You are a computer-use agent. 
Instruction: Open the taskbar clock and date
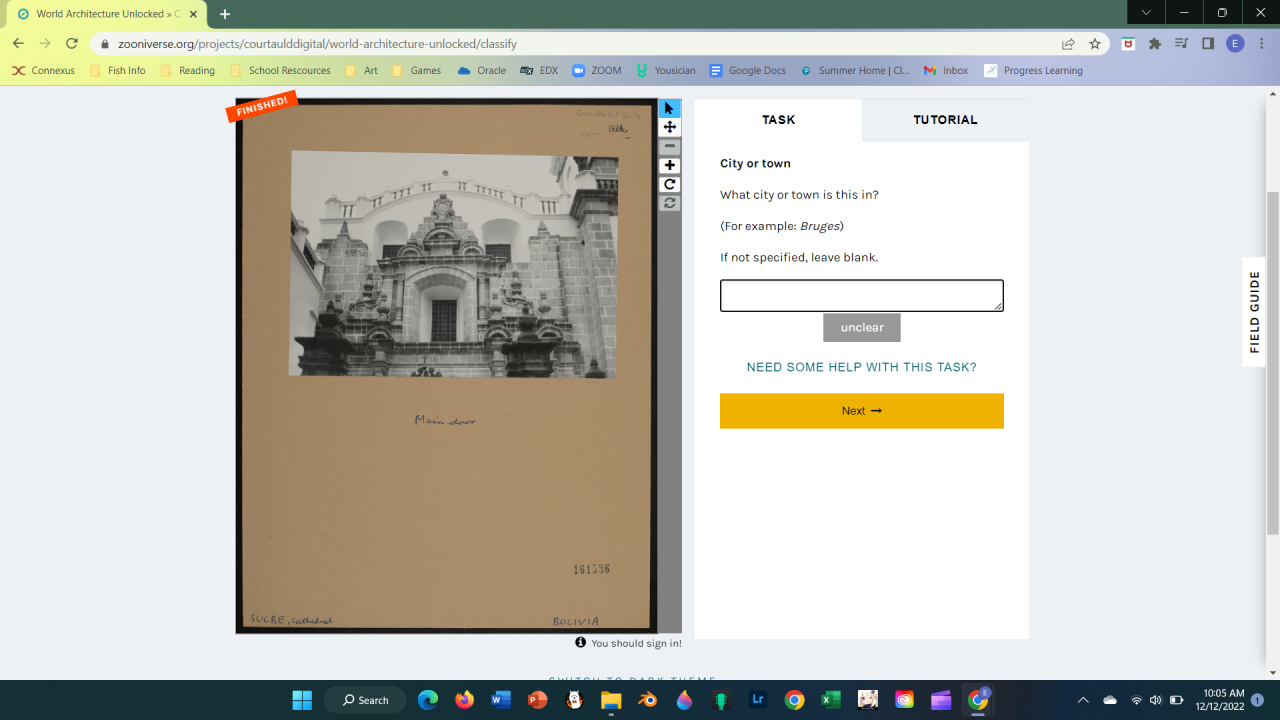click(x=1220, y=700)
